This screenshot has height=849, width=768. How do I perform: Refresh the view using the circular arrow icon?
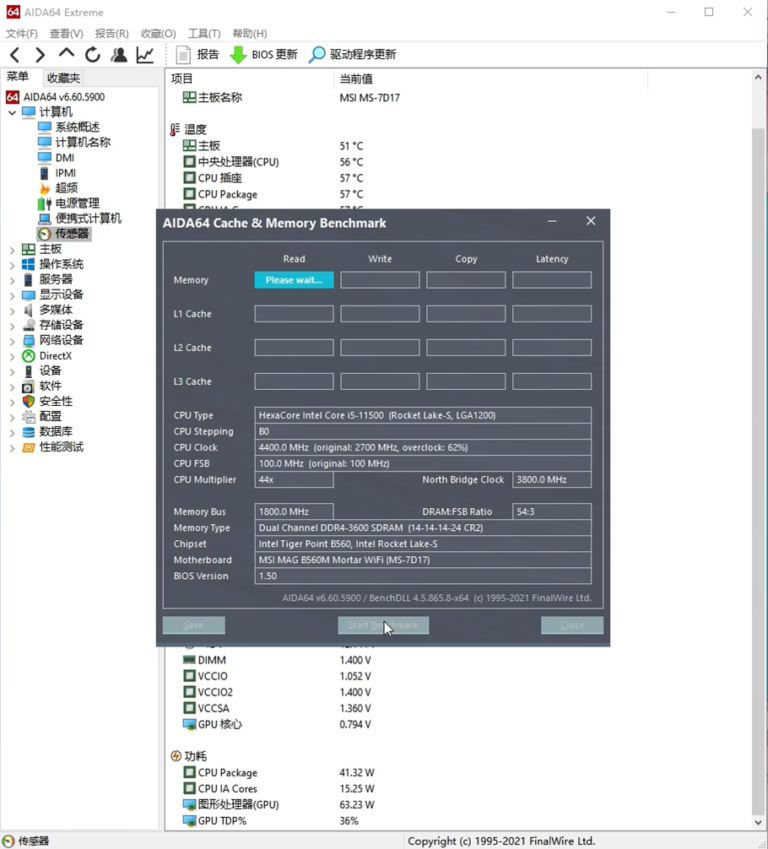point(93,55)
